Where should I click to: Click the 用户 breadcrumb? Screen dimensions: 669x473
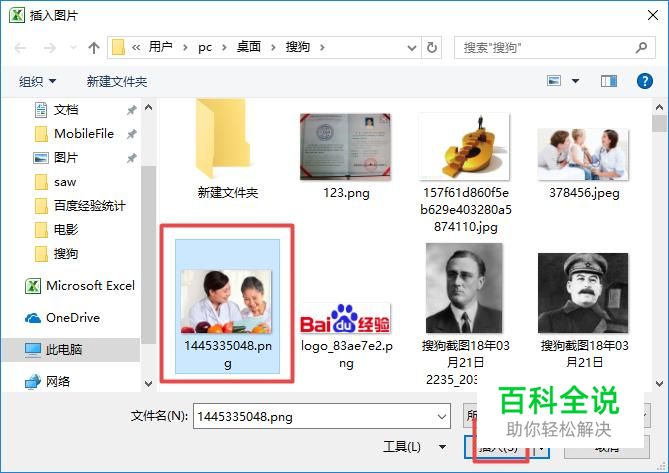pyautogui.click(x=160, y=46)
